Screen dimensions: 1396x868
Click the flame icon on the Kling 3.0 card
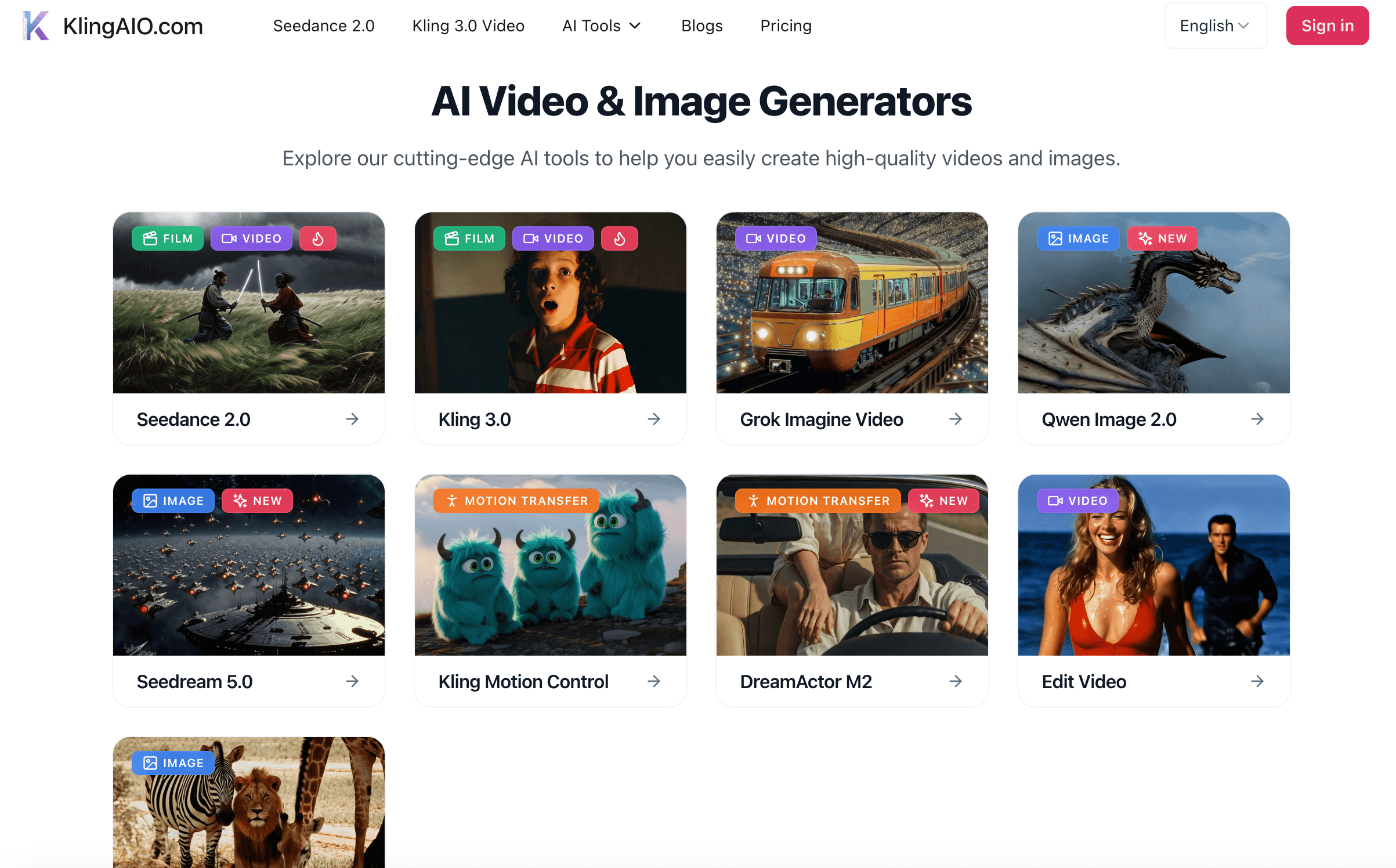point(620,238)
